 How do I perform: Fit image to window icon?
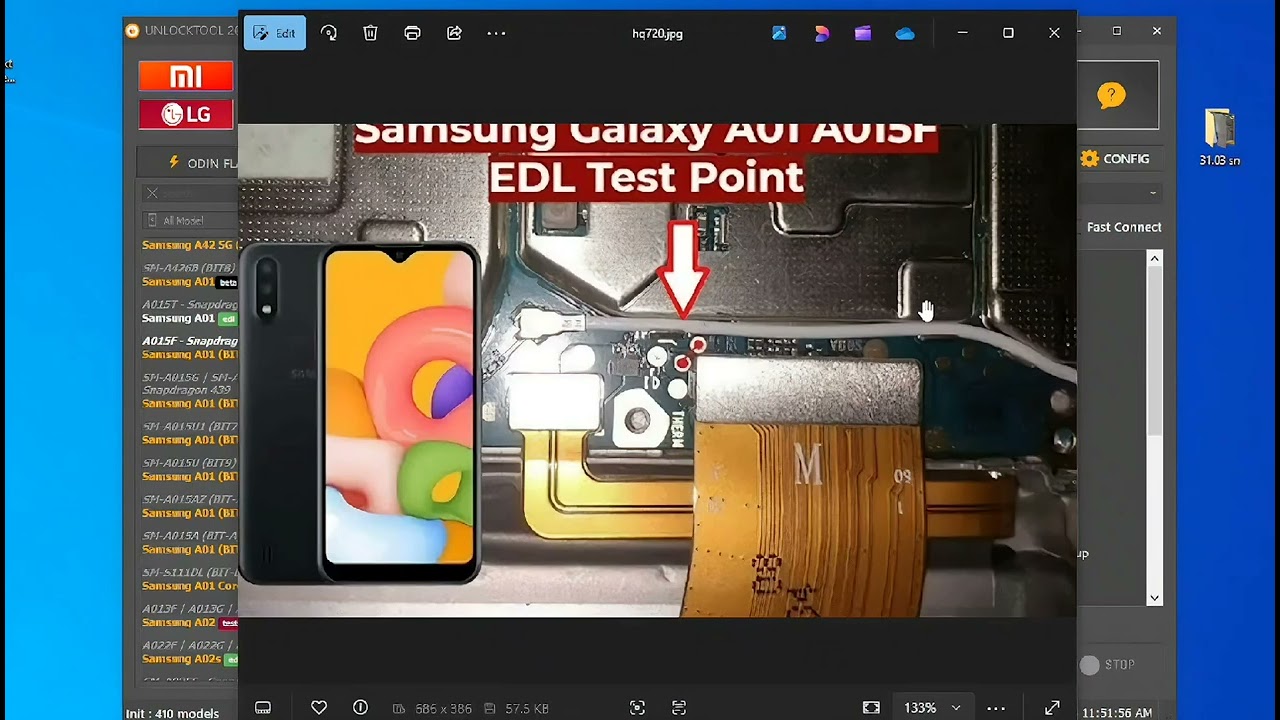click(x=871, y=707)
